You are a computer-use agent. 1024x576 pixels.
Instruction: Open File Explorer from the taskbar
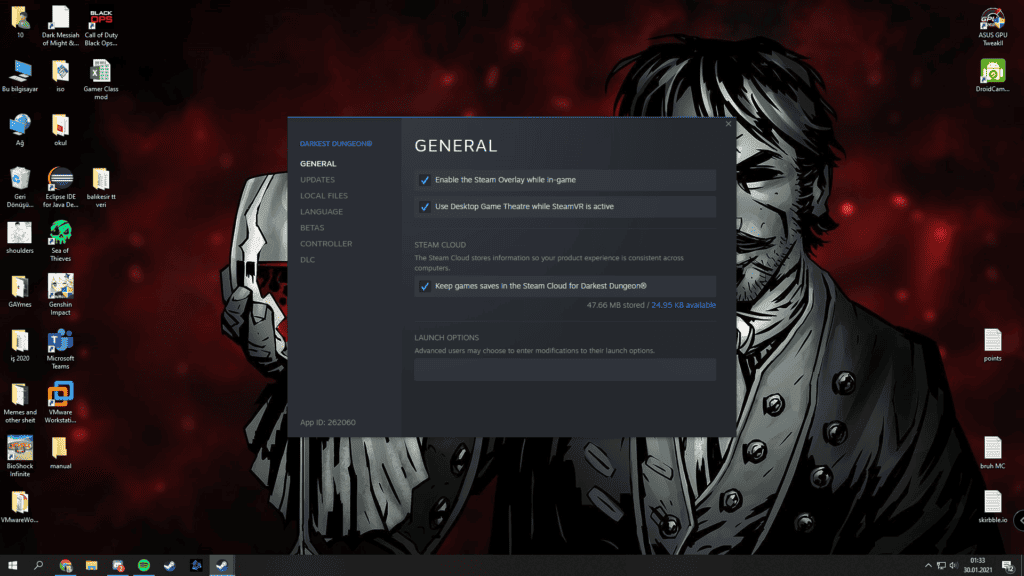91,566
